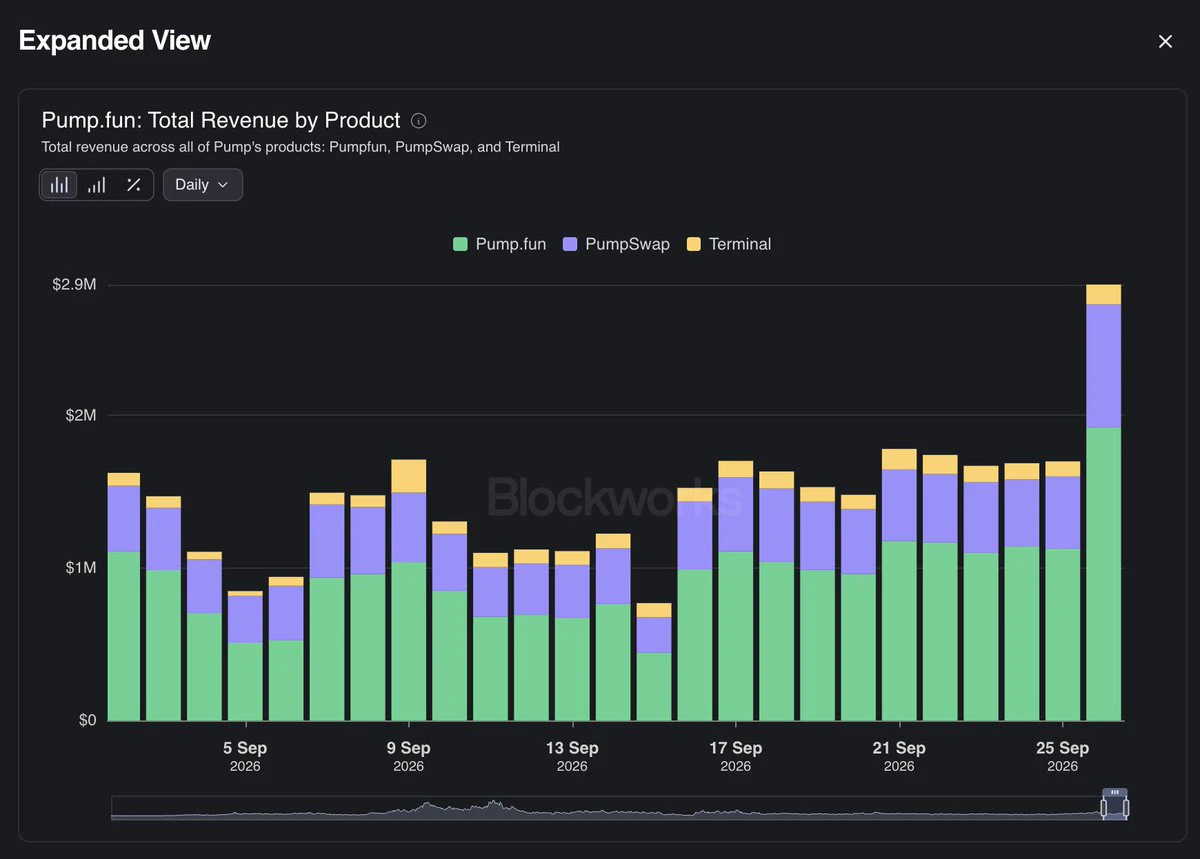Toggle the Pump.fun legend series

(500, 244)
